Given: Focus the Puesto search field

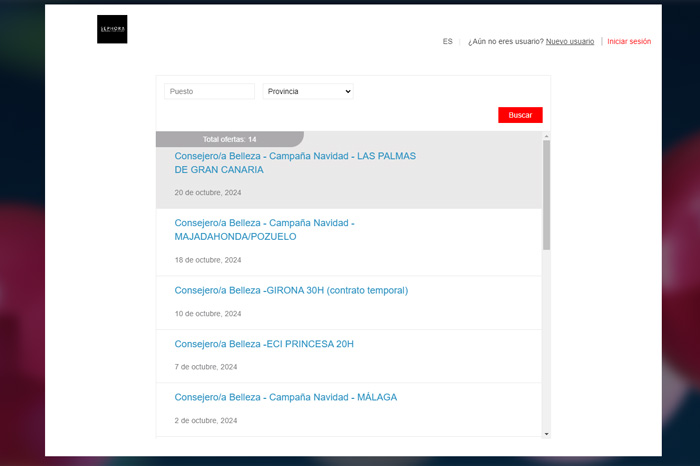Looking at the screenshot, I should (x=209, y=91).
